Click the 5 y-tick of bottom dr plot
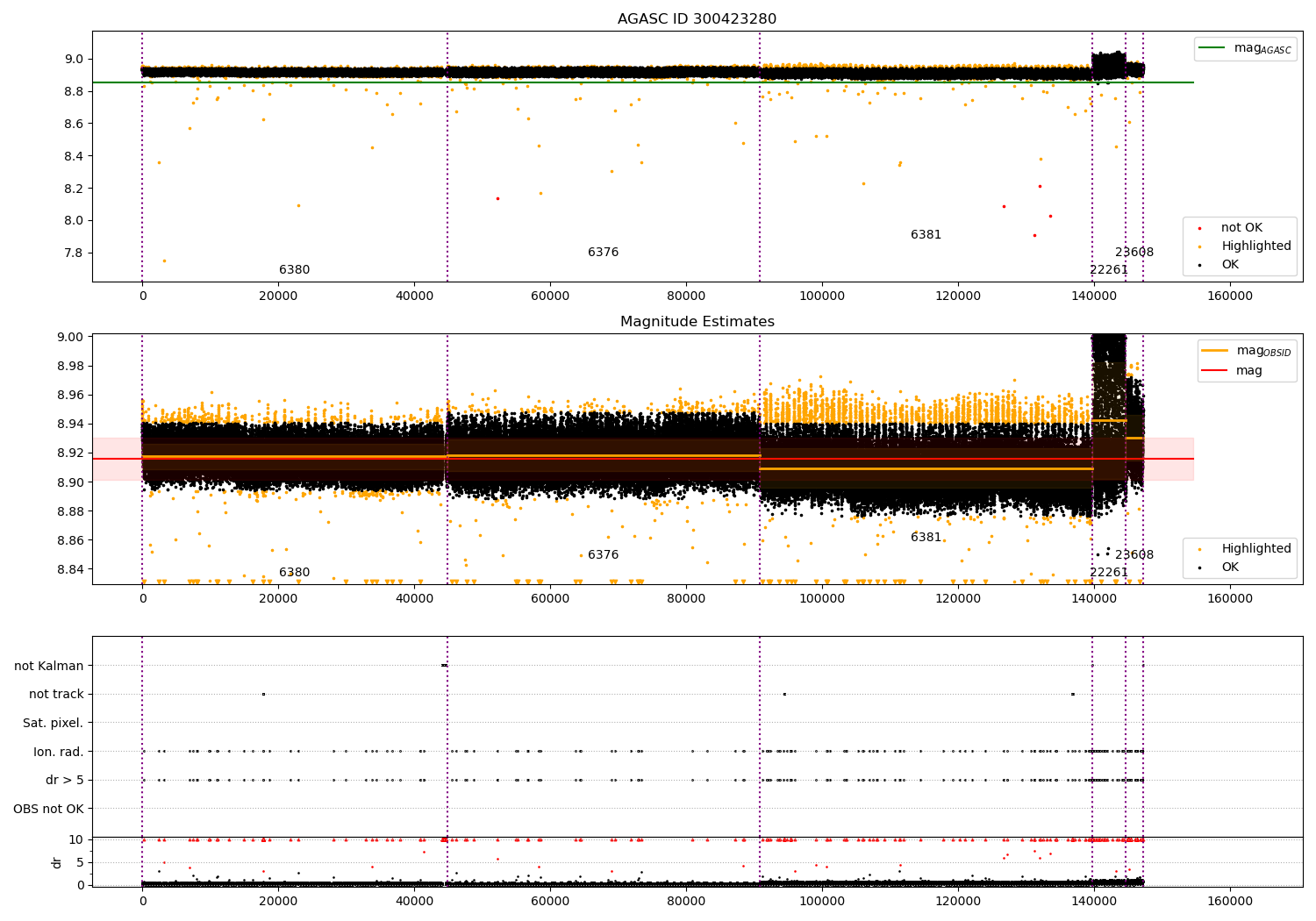1316x921 pixels. [81, 863]
